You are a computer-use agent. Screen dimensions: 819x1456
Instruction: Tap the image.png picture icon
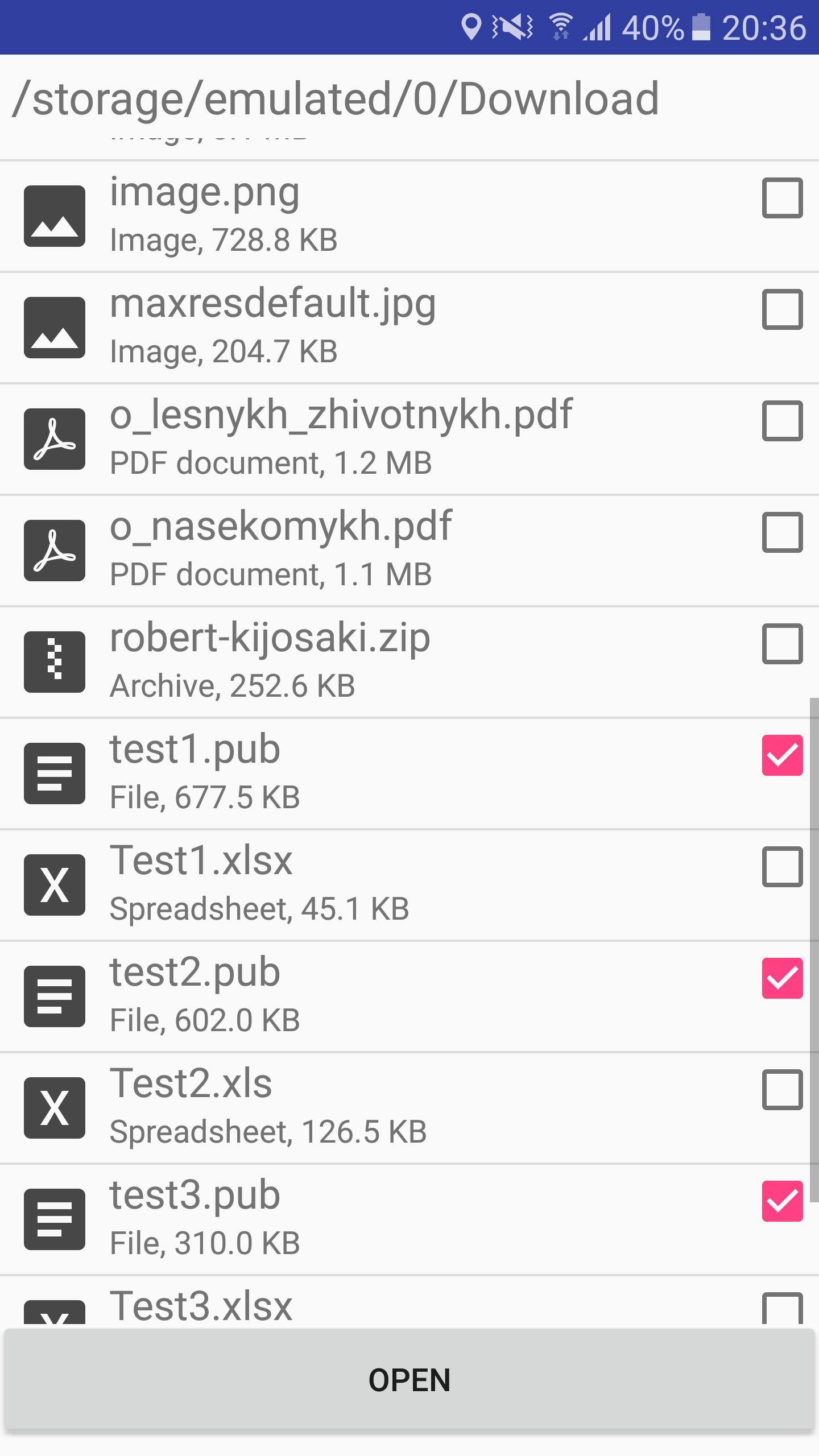[55, 216]
